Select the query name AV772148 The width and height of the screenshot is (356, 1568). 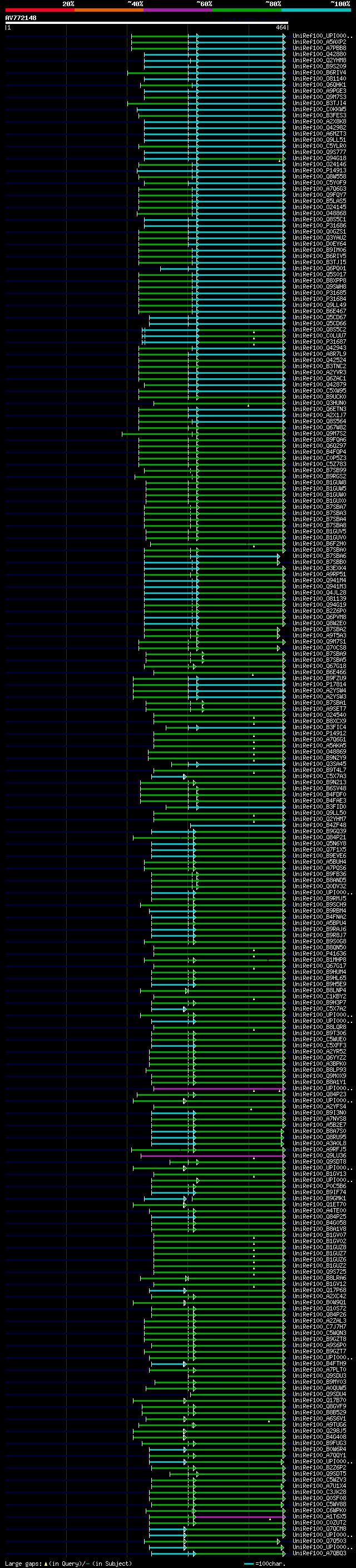pos(21,18)
